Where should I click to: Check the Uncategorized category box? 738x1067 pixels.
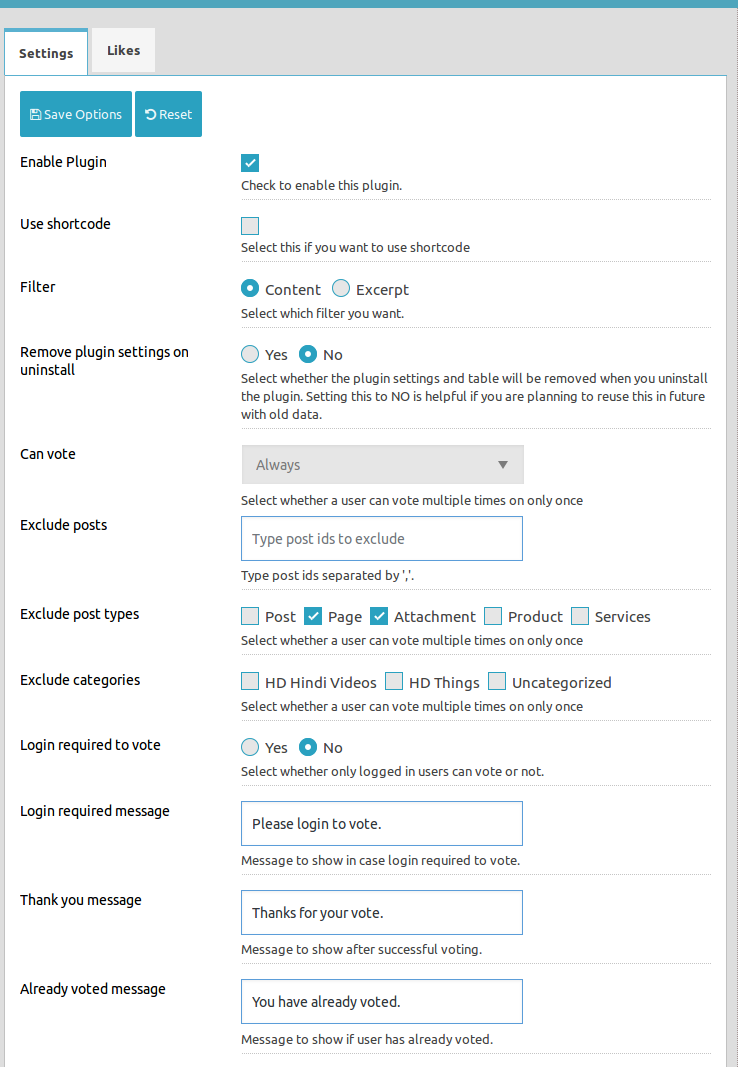click(x=497, y=681)
